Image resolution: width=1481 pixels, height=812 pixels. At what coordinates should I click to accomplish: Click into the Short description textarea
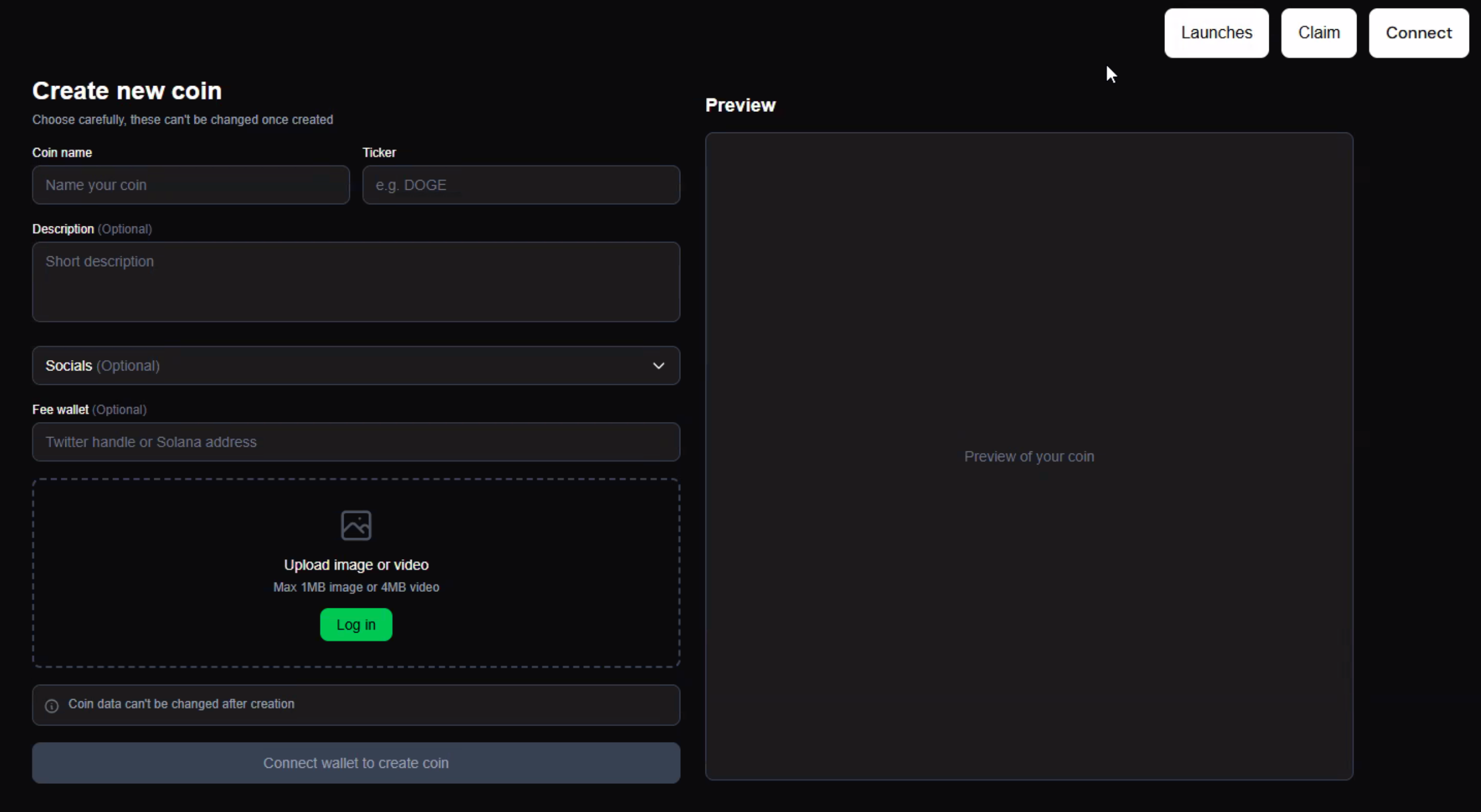coord(356,282)
